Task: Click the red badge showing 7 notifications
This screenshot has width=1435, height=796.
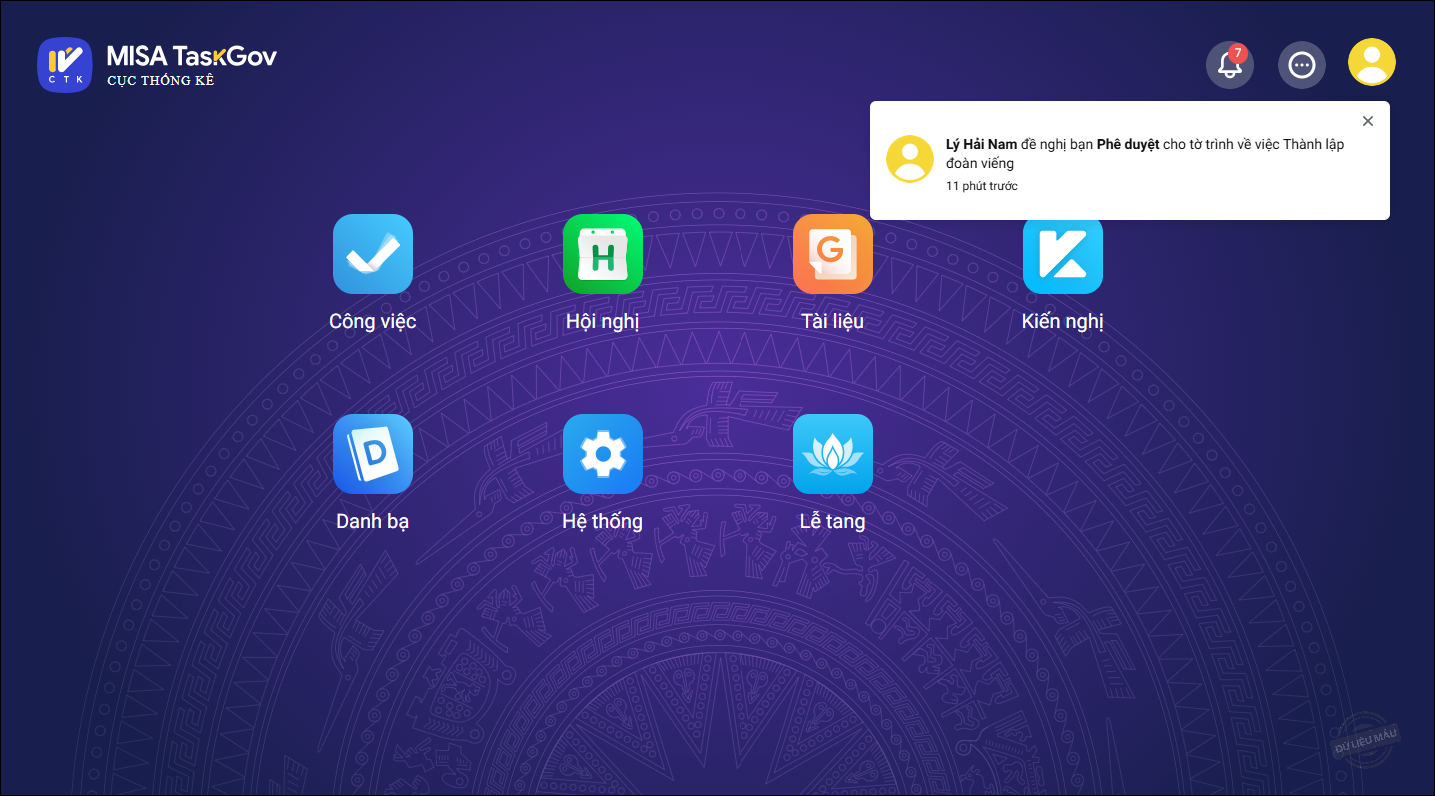Action: tap(1238, 53)
